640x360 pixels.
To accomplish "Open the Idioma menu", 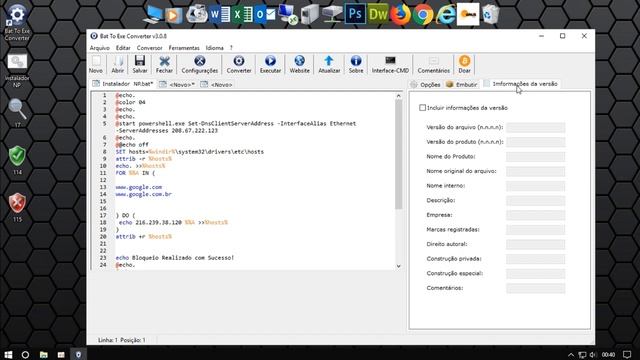I will [215, 48].
